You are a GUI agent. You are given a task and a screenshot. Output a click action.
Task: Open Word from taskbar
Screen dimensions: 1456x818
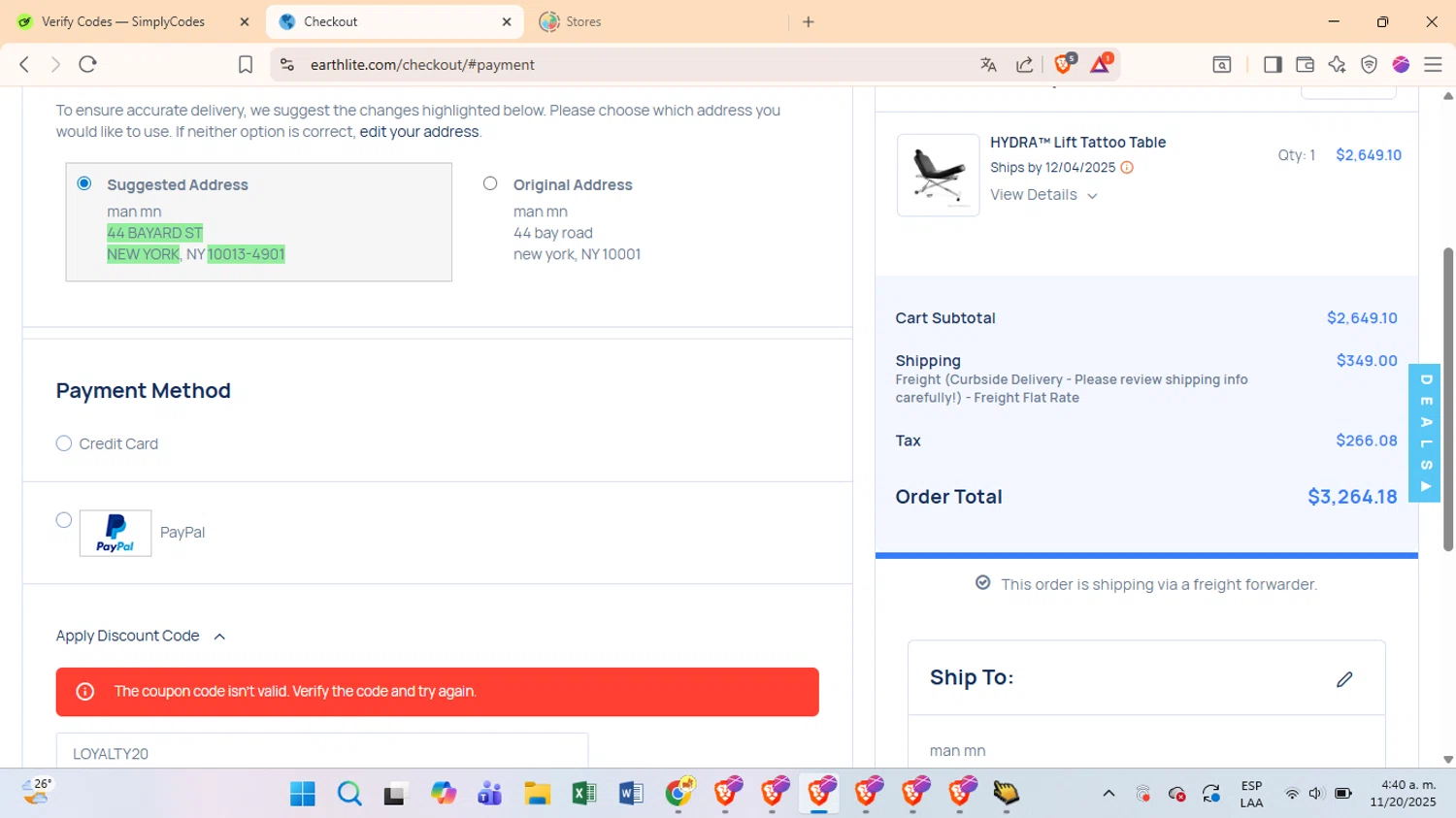pyautogui.click(x=631, y=794)
